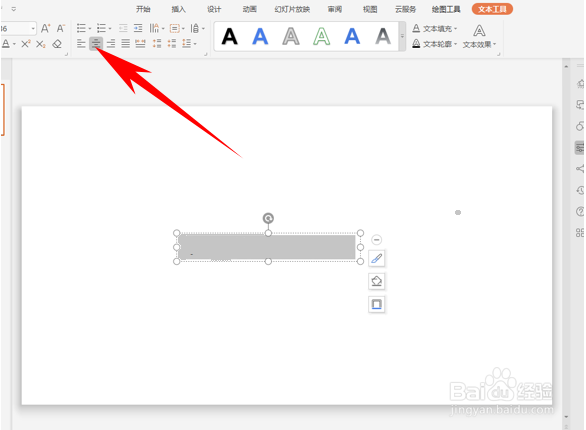The image size is (586, 430).
Task: Switch to the 云服务 tab
Action: (405, 9)
